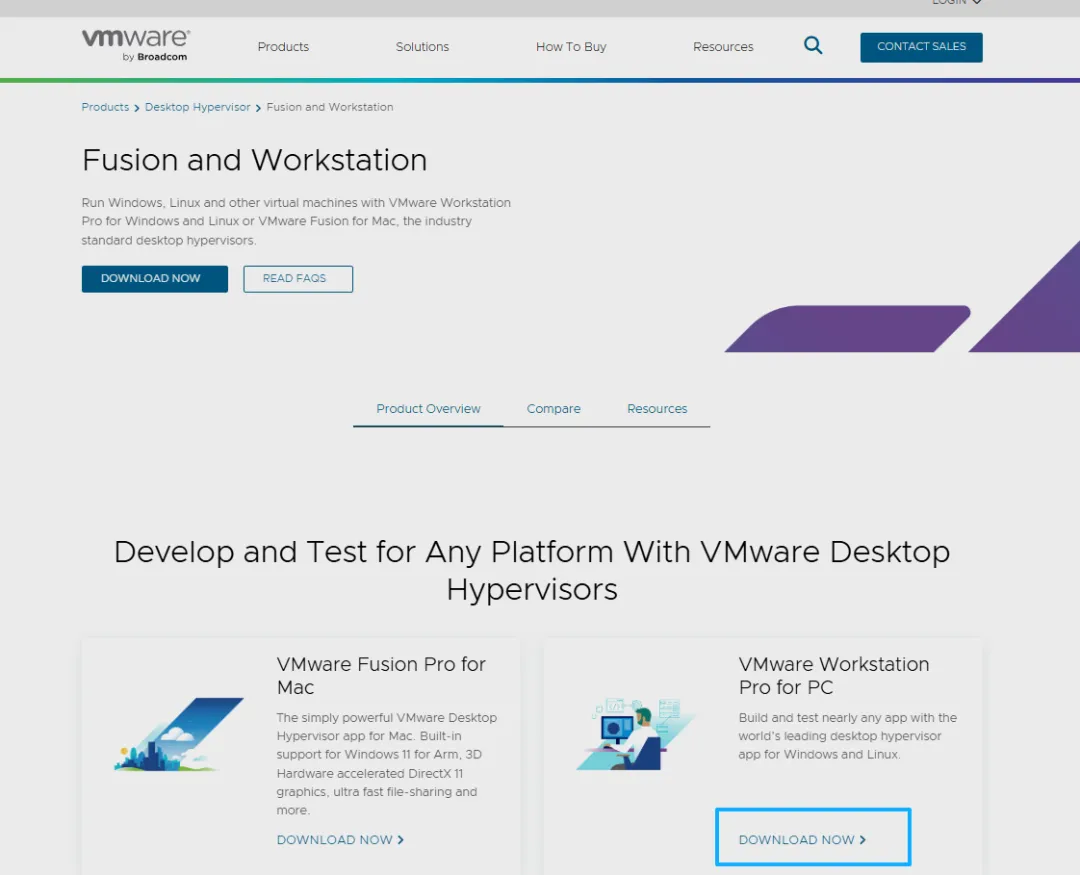This screenshot has width=1080, height=875.
Task: Click the CONTACT SALES button
Action: (x=921, y=47)
